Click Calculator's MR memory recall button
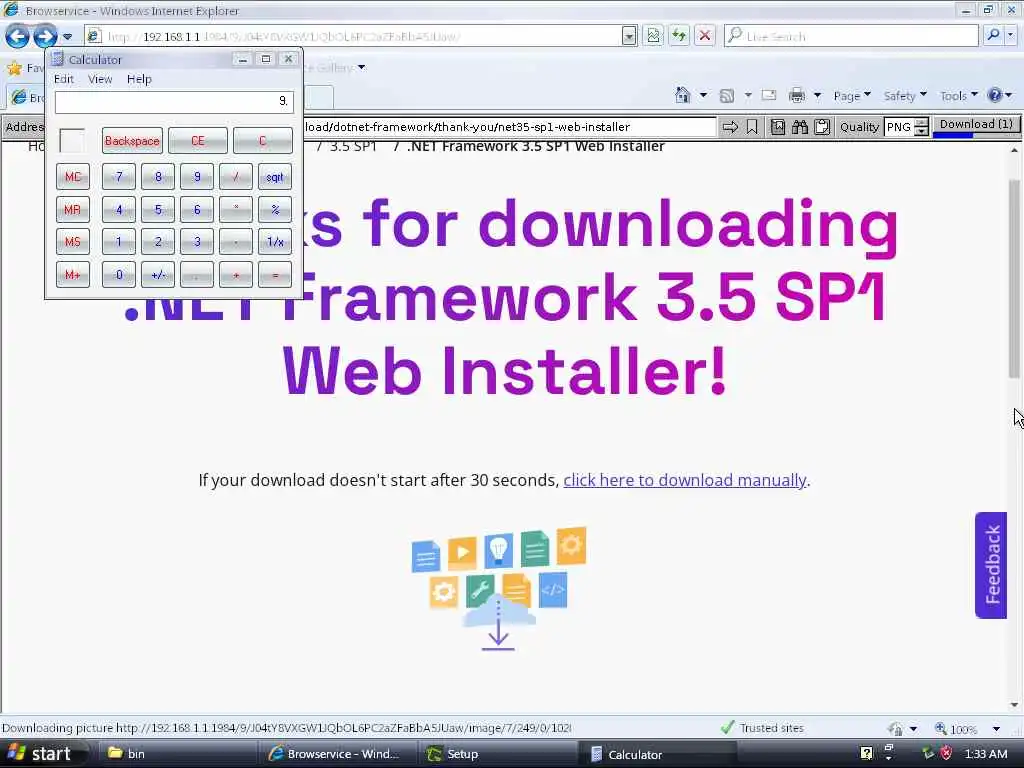 click(72, 210)
